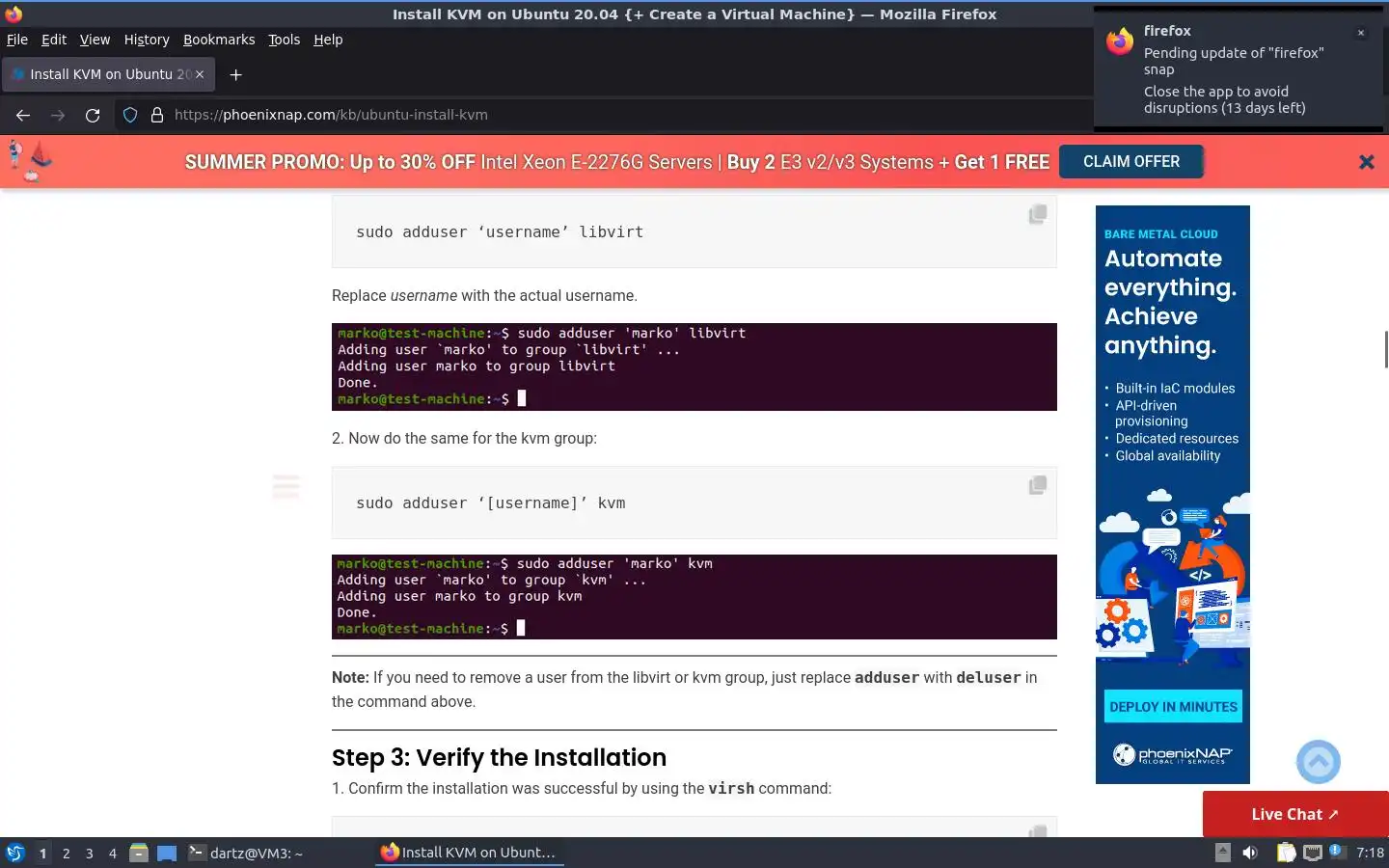The image size is (1389, 868).
Task: Open the Bookmarks menu
Action: [x=219, y=40]
